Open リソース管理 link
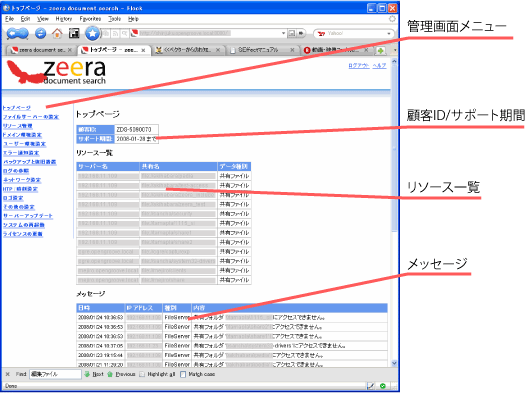This screenshot has height=393, width=526. [17, 126]
